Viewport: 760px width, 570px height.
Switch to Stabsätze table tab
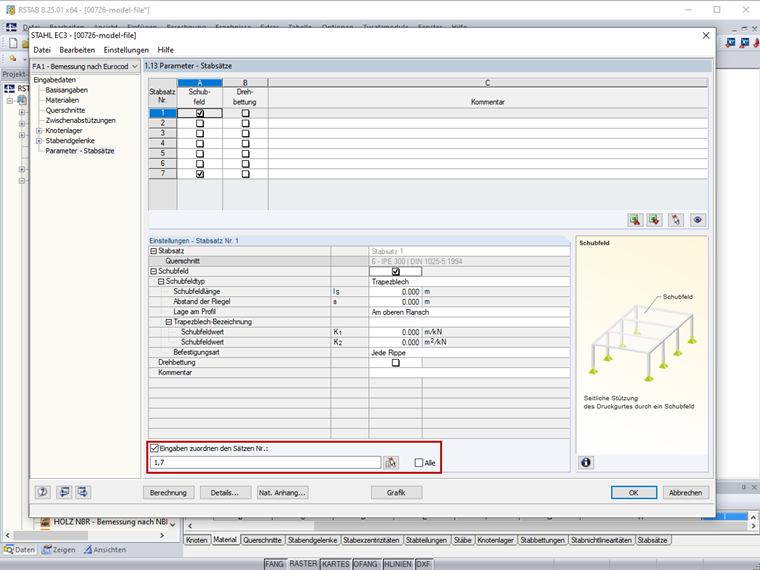coord(652,540)
